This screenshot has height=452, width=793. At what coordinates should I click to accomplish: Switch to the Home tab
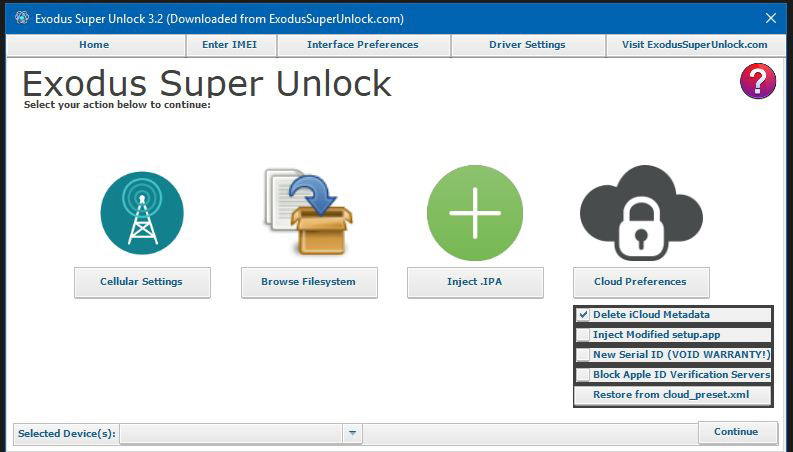point(95,45)
